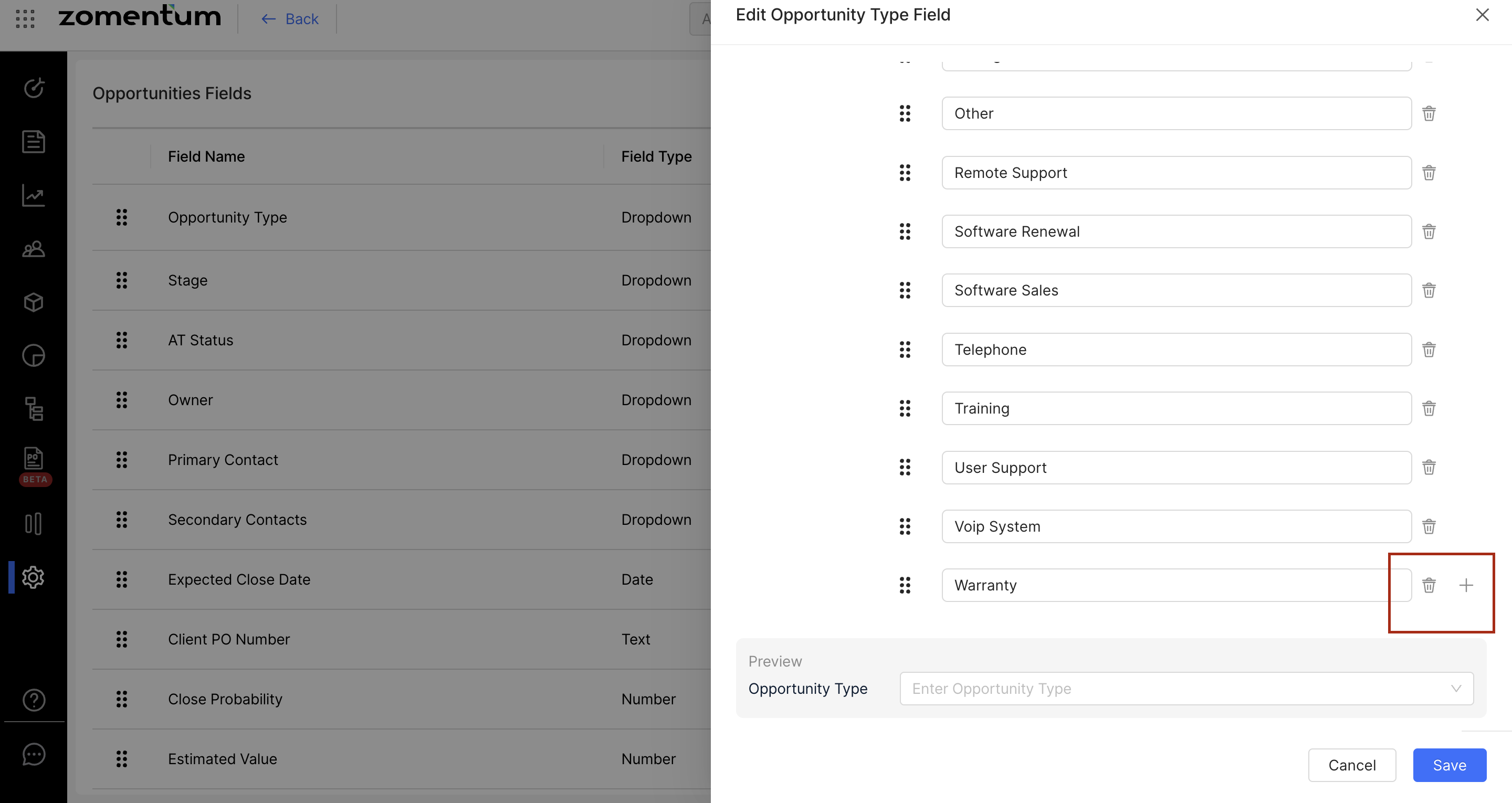Image resolution: width=1512 pixels, height=803 pixels.
Task: Click dropdown arrow in Preview field
Action: [x=1456, y=689]
